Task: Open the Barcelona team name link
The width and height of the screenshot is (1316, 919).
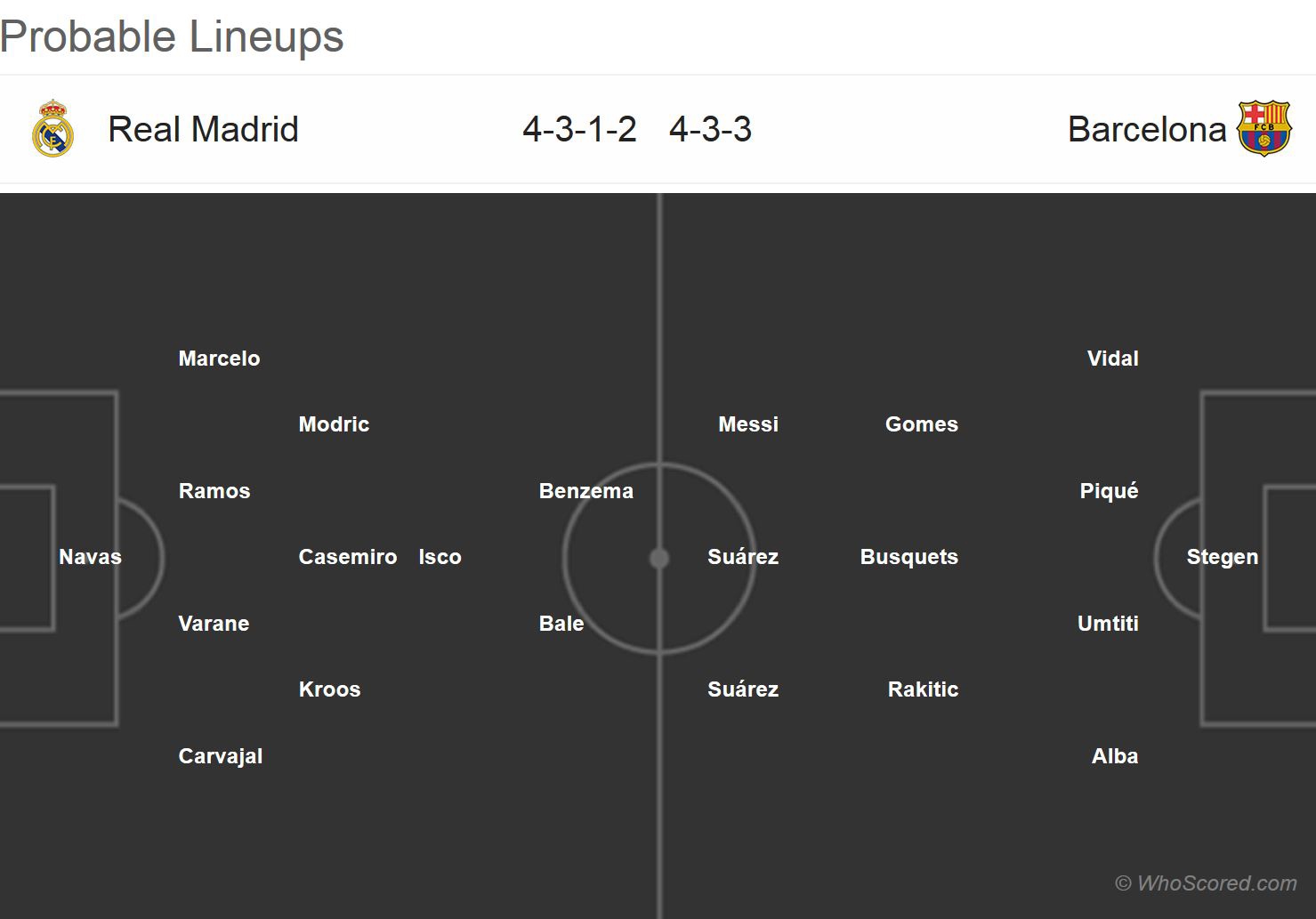Action: [1146, 130]
